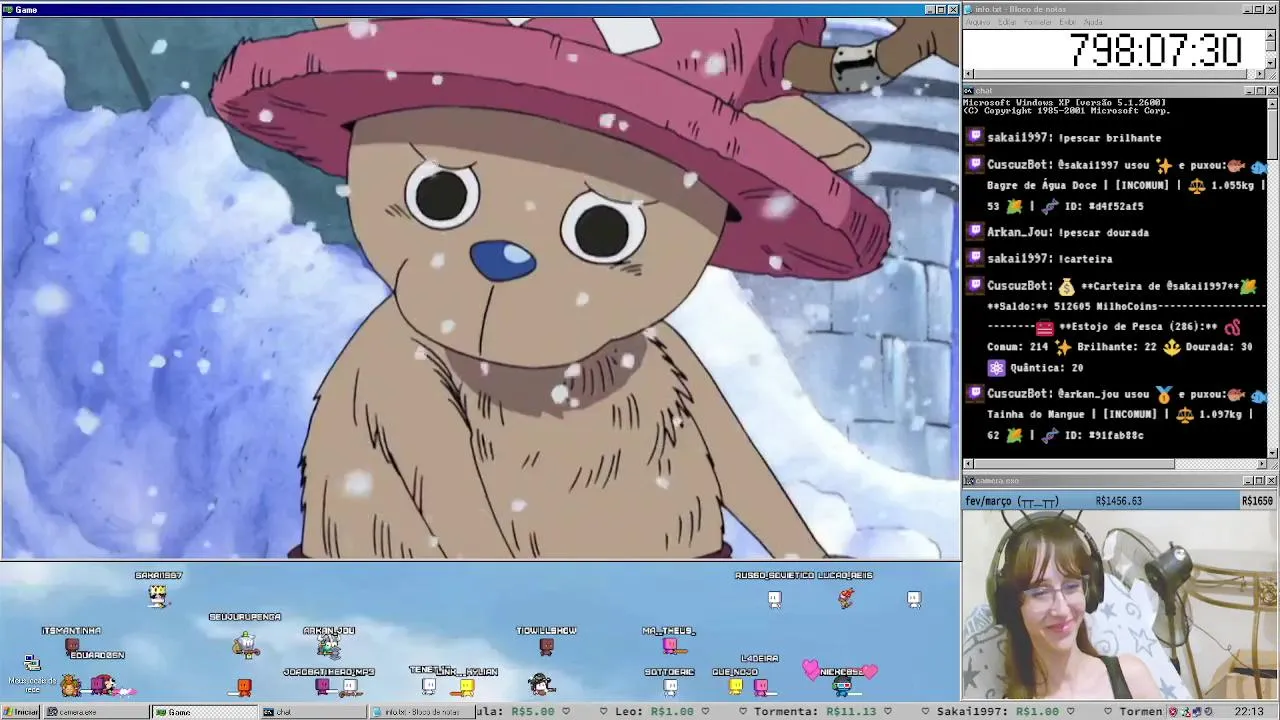Click the chat window scroll down arrow
1280x720 pixels.
coord(1272,452)
